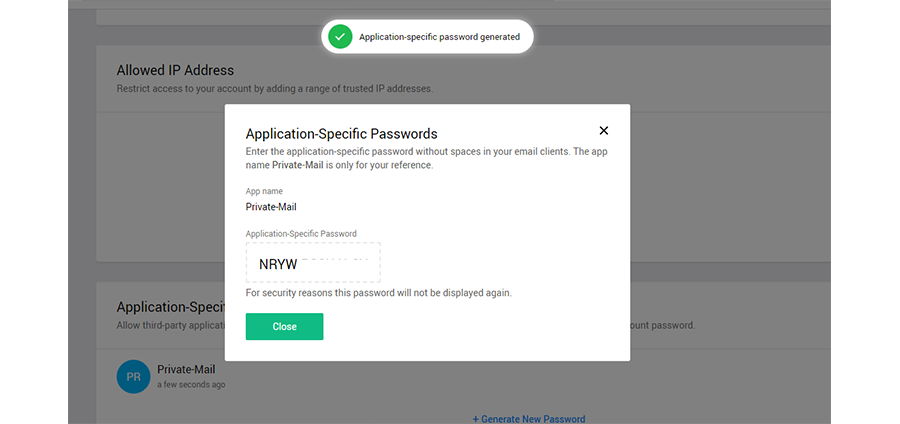Click the Application-Specific Passwords dialog title

point(341,133)
